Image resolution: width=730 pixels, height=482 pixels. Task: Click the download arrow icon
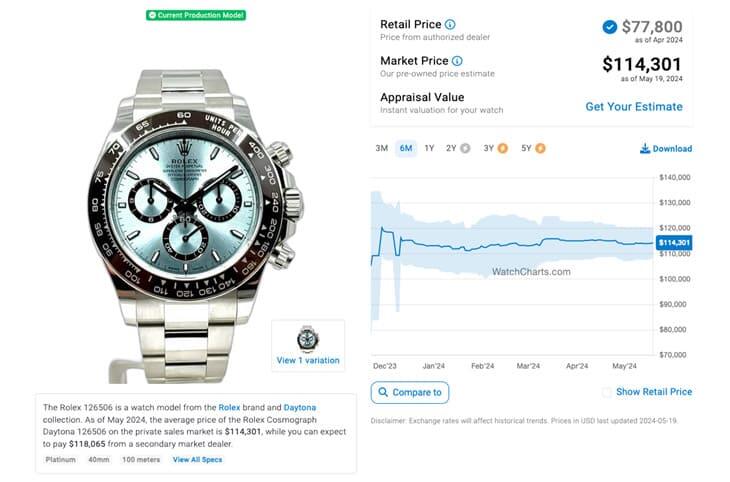click(x=645, y=149)
